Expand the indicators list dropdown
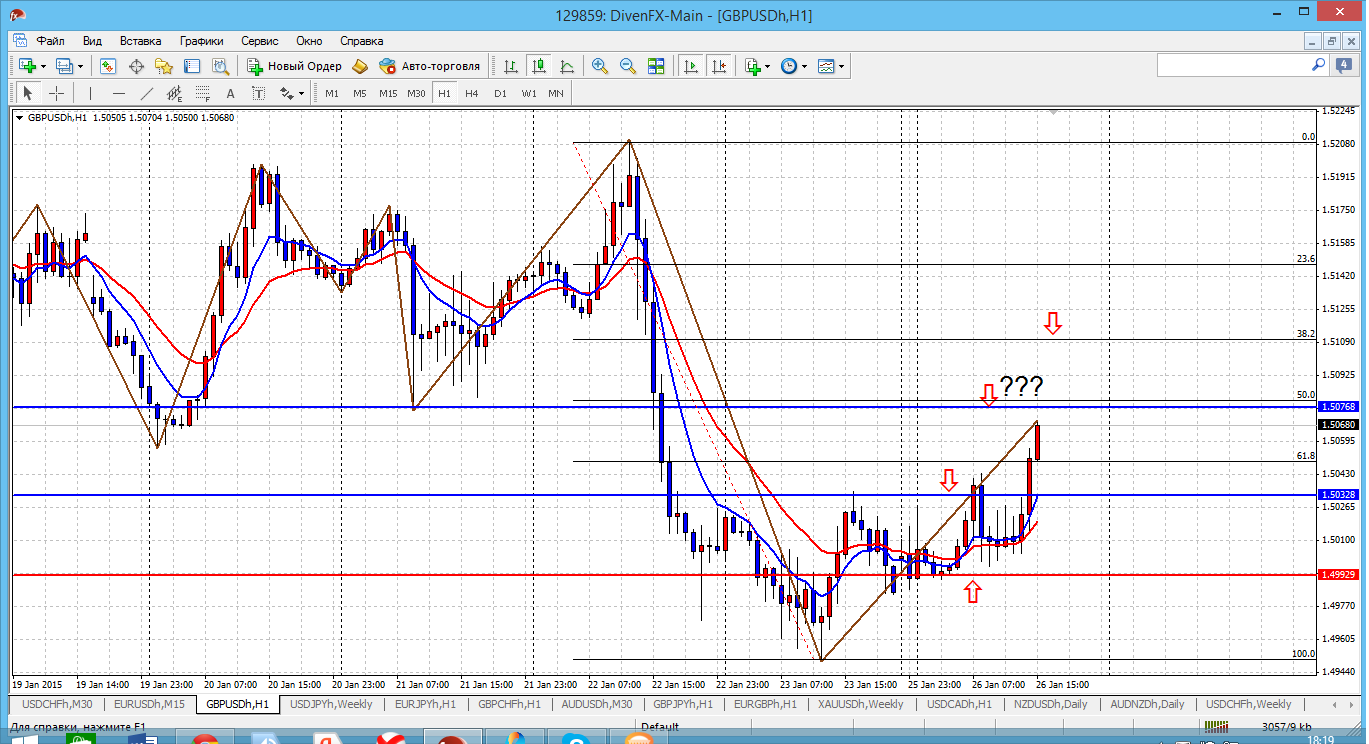Screen dimensions: 1369x744 (x=768, y=67)
